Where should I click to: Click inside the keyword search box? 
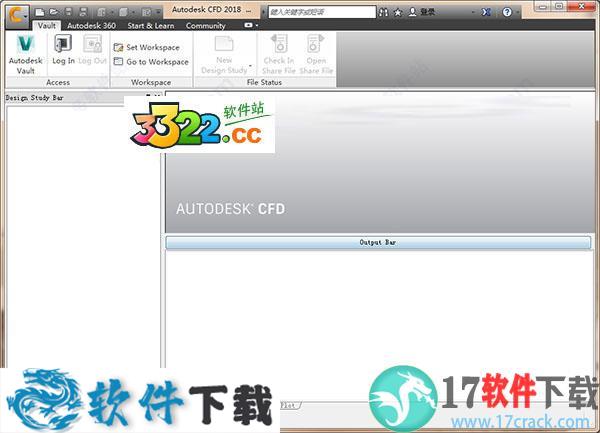[x=322, y=12]
